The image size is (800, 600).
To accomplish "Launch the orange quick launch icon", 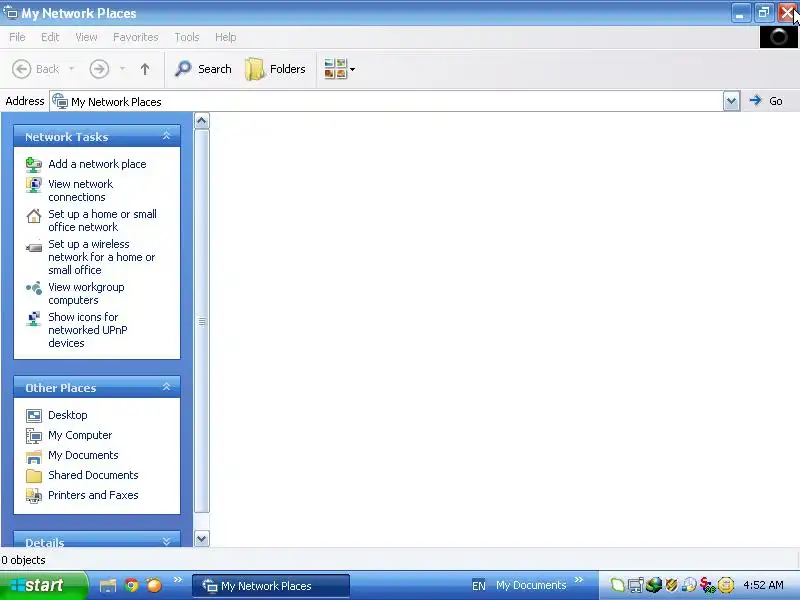I will 154,585.
